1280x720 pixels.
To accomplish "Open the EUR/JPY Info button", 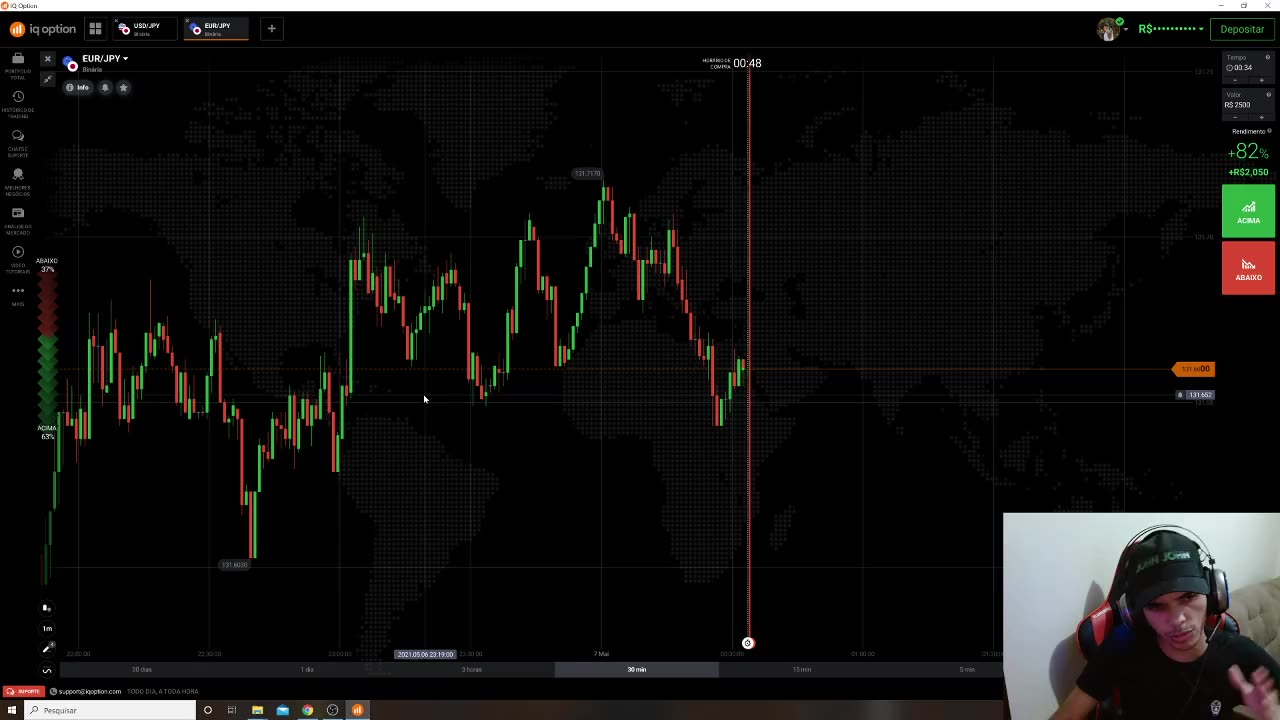I will coord(77,88).
